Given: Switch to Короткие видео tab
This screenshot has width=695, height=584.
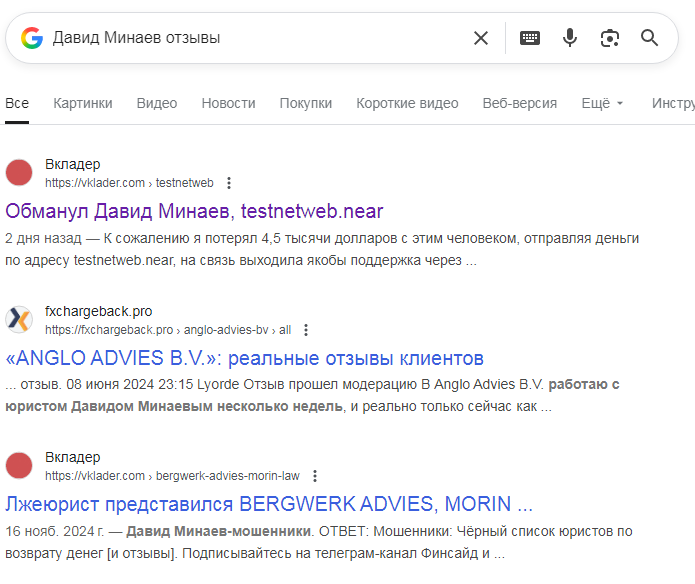Looking at the screenshot, I should 407,103.
